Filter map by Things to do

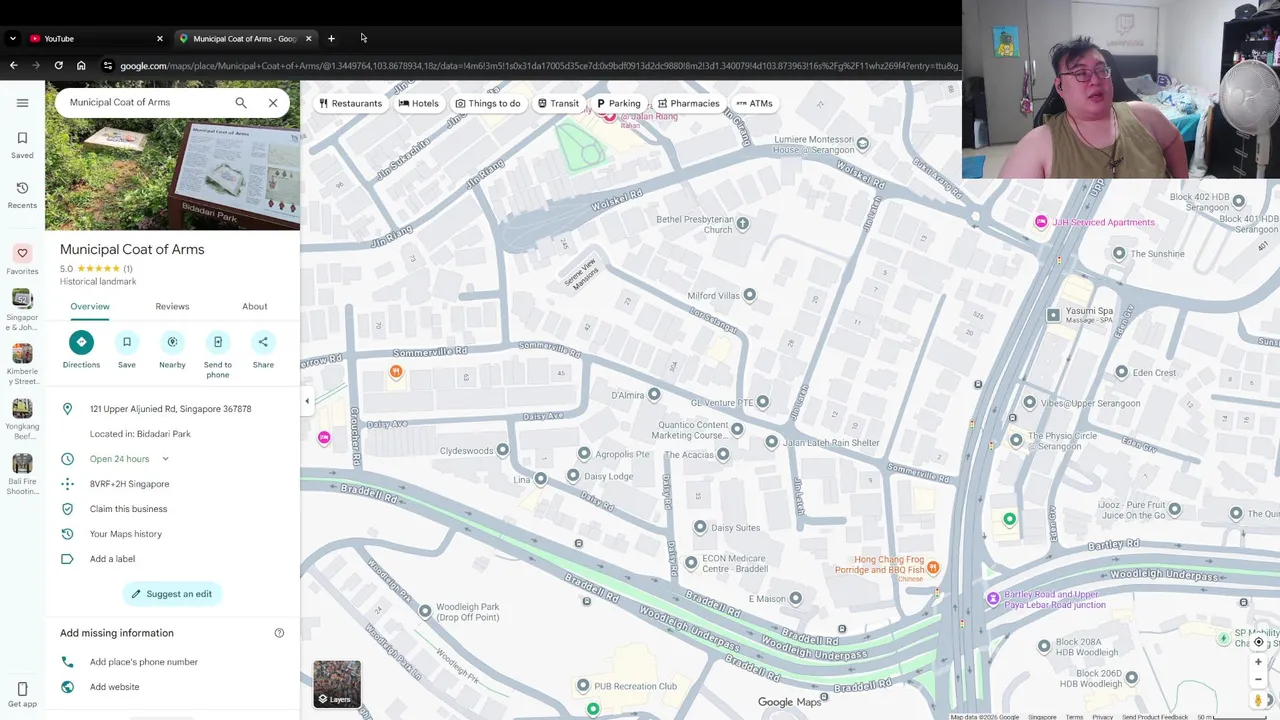tap(487, 103)
